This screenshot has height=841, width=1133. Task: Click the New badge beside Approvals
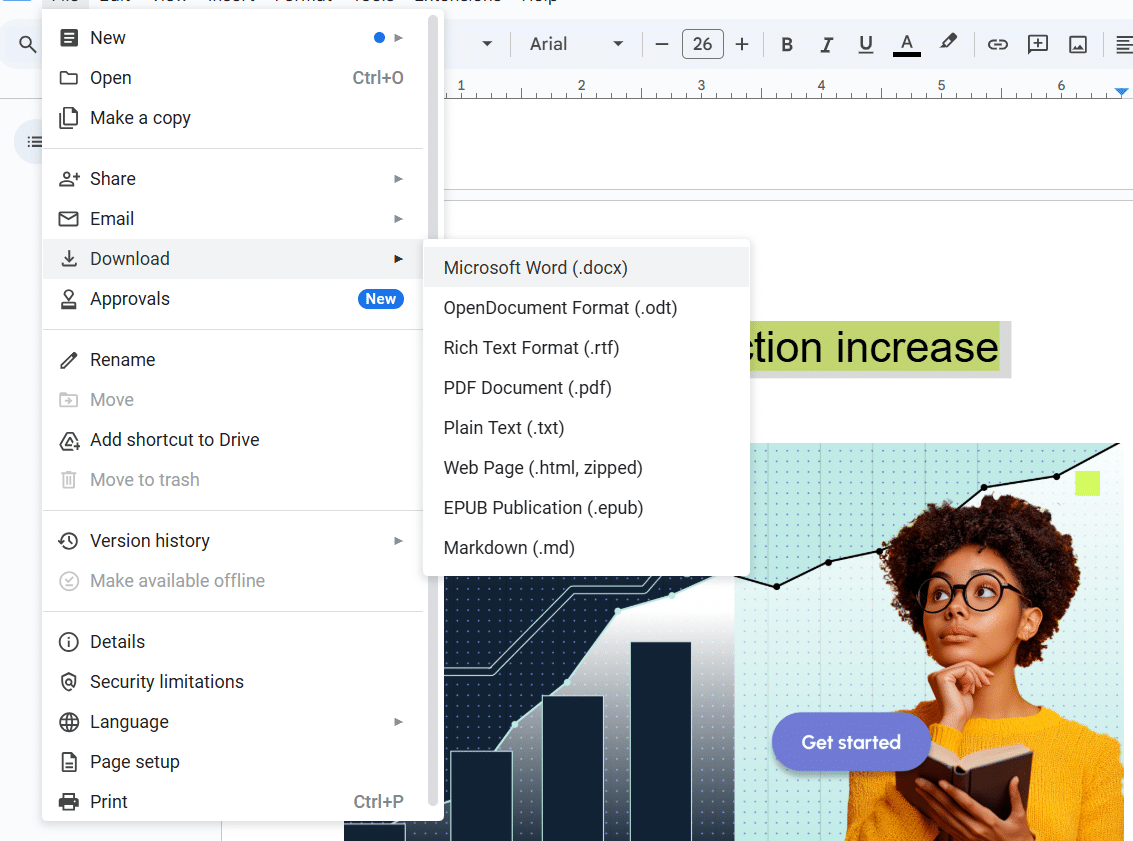[380, 298]
